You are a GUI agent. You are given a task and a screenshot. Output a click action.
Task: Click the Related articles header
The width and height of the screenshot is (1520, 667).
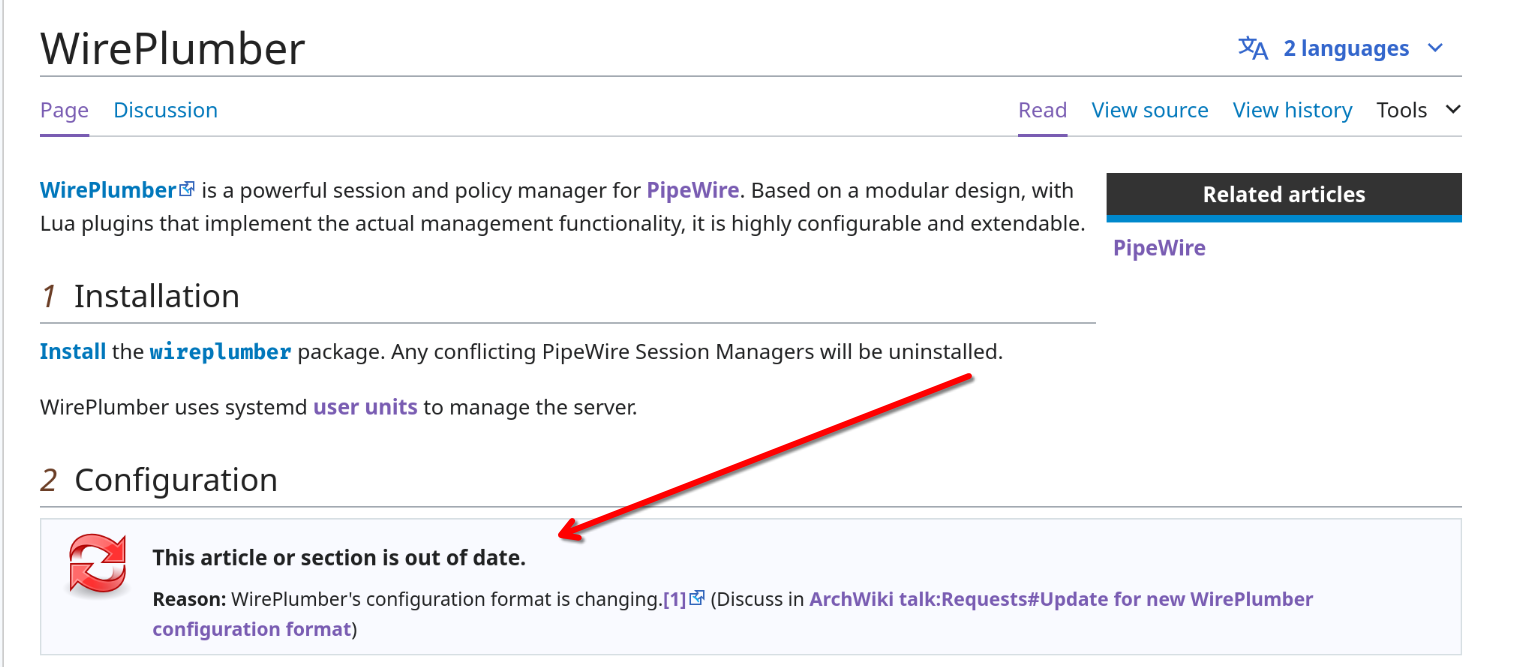tap(1284, 195)
